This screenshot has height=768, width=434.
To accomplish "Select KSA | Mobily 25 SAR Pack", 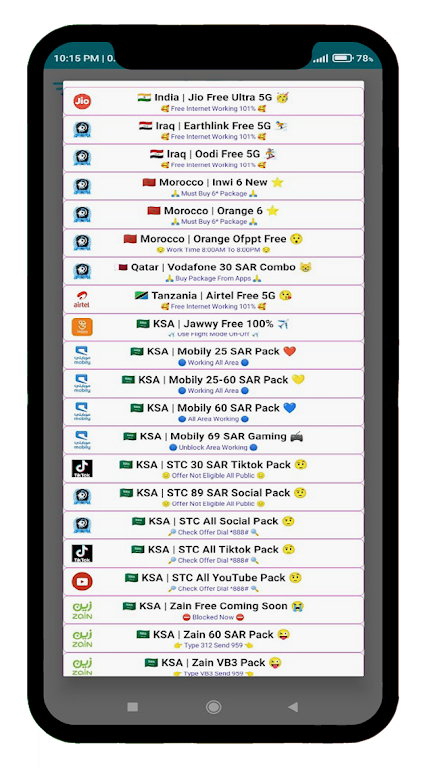I will point(214,356).
